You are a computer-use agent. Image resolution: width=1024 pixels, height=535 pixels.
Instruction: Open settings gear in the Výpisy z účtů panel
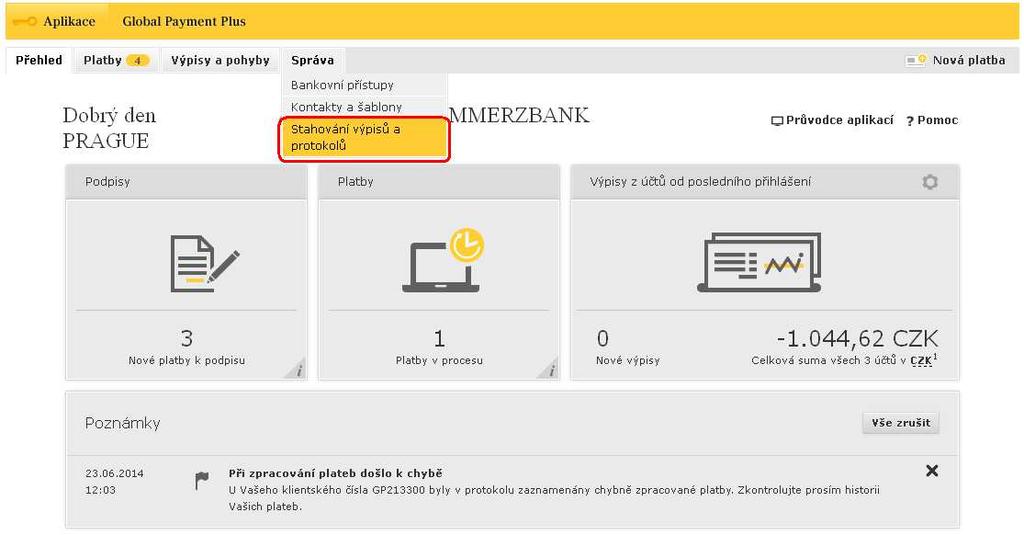point(930,182)
